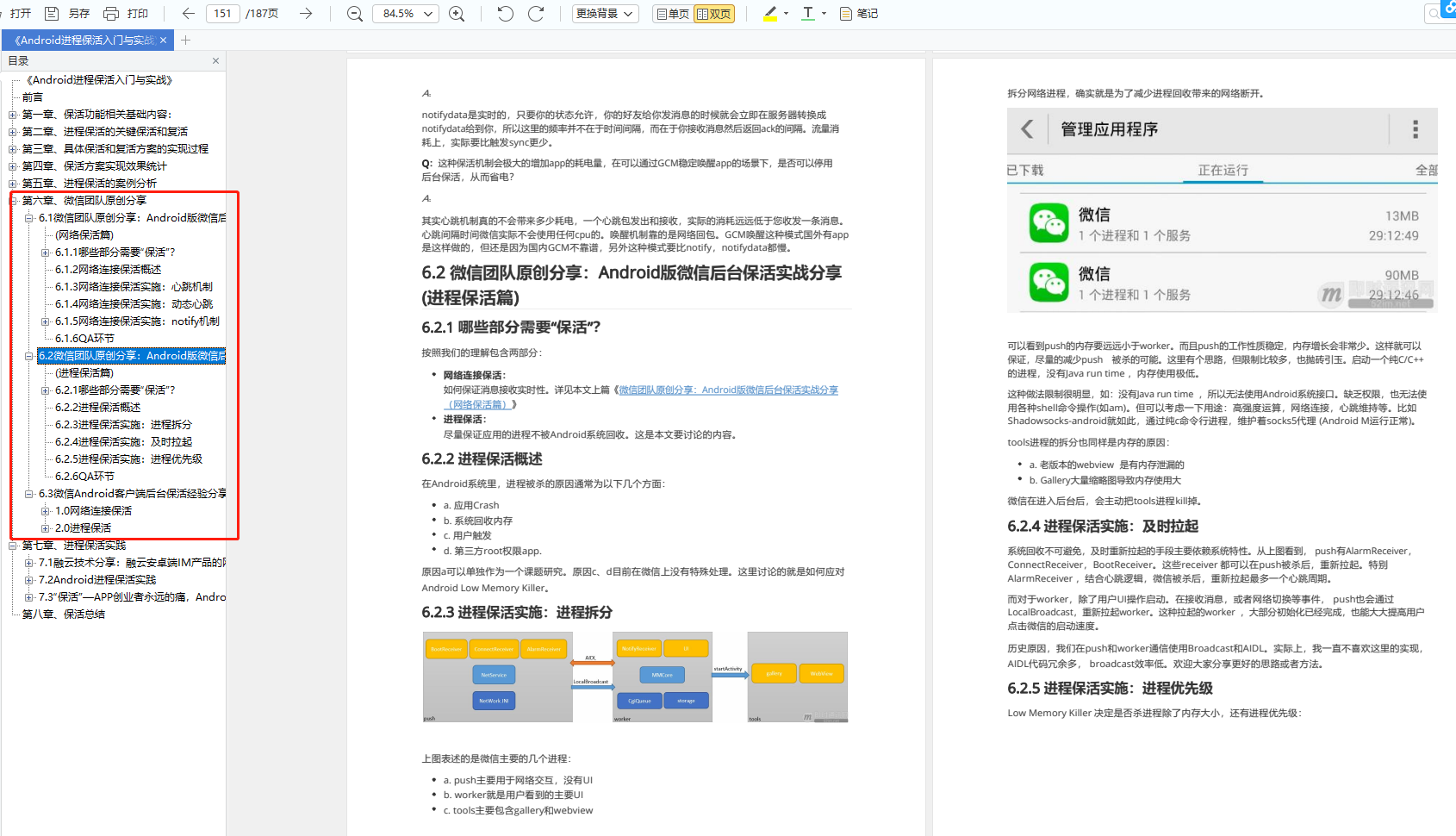Image resolution: width=1456 pixels, height=836 pixels.
Task: Select 前言 in the outline
Action: 33,97
